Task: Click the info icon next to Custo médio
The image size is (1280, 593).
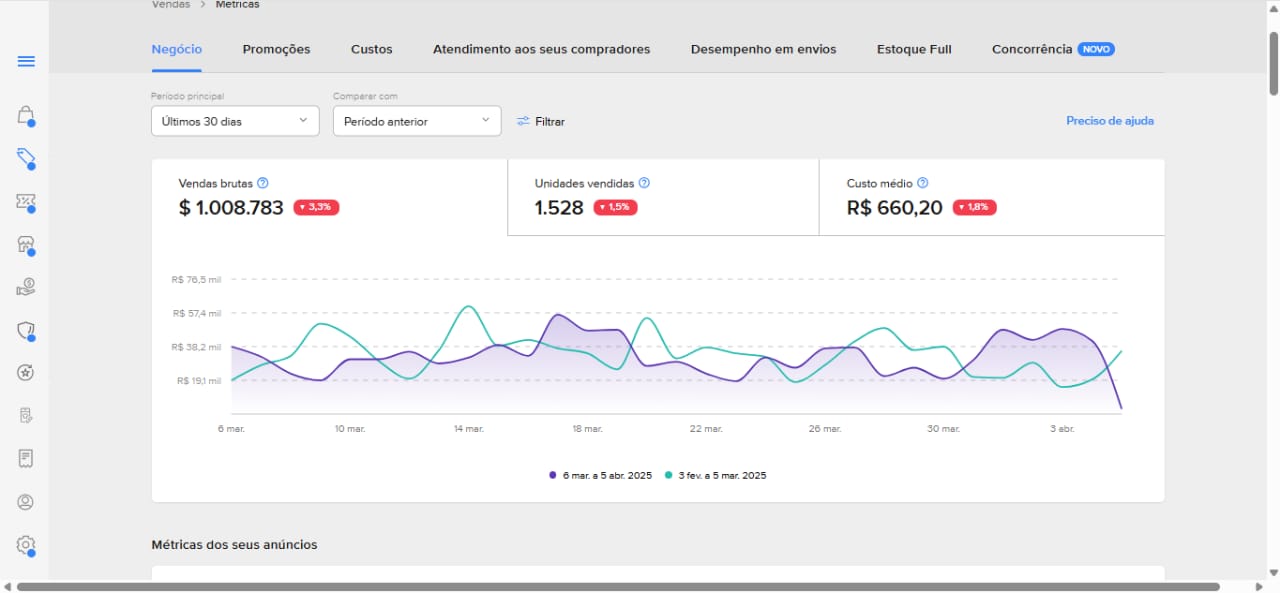Action: click(923, 183)
